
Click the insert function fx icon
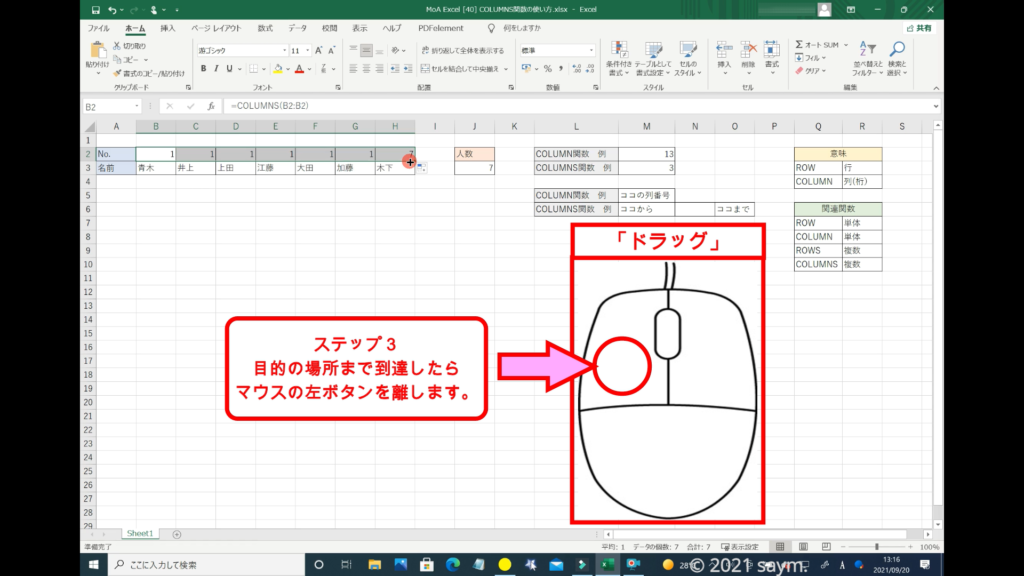click(210, 106)
